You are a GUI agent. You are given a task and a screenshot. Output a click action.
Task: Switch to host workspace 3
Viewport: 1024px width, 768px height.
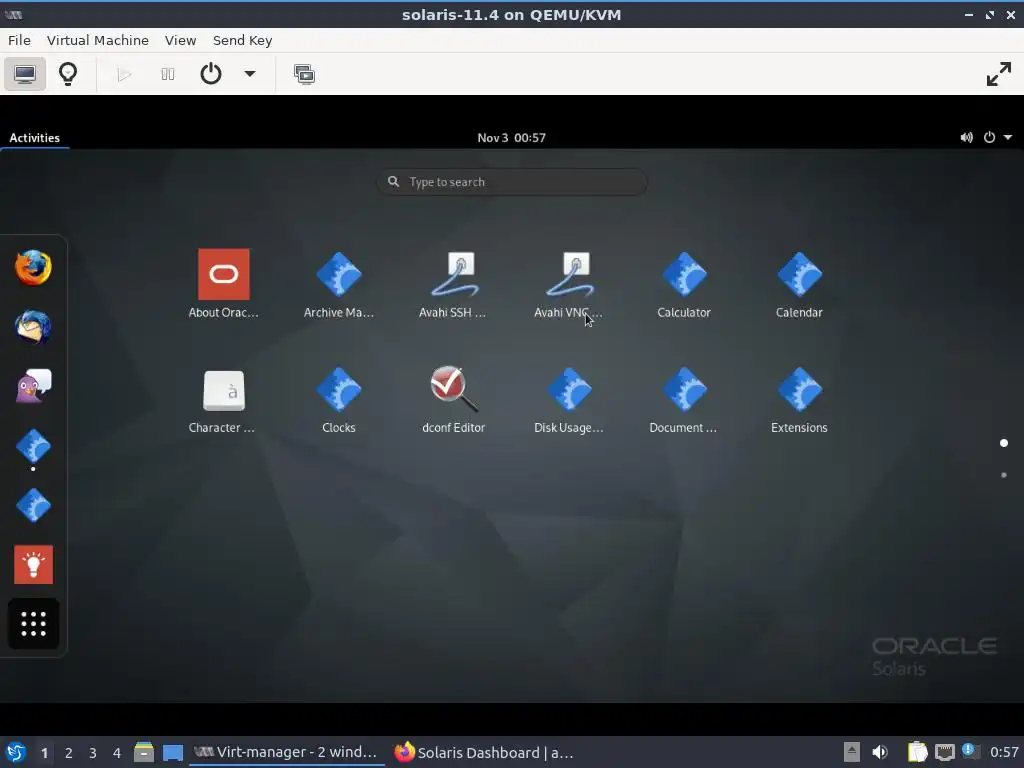[x=93, y=753]
